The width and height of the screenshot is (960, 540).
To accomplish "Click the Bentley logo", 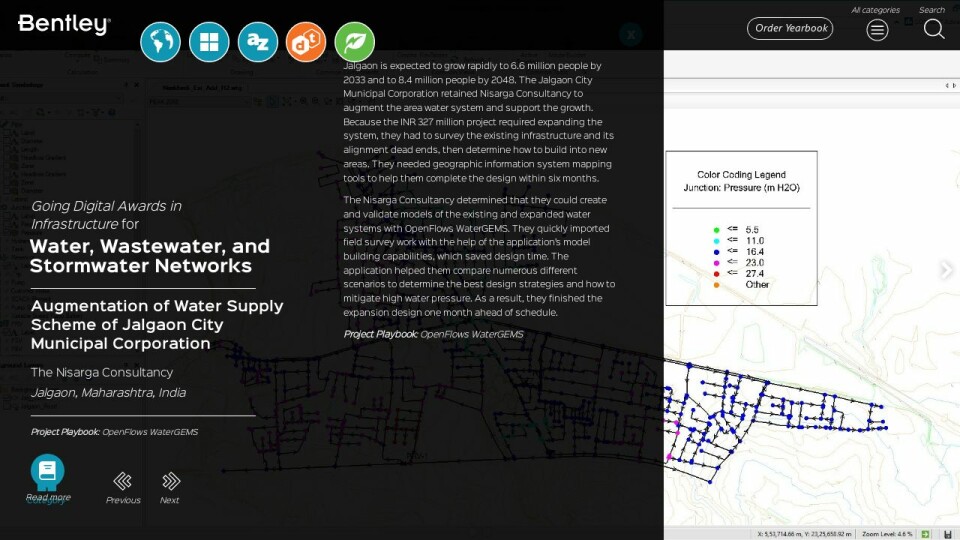I will [x=64, y=24].
